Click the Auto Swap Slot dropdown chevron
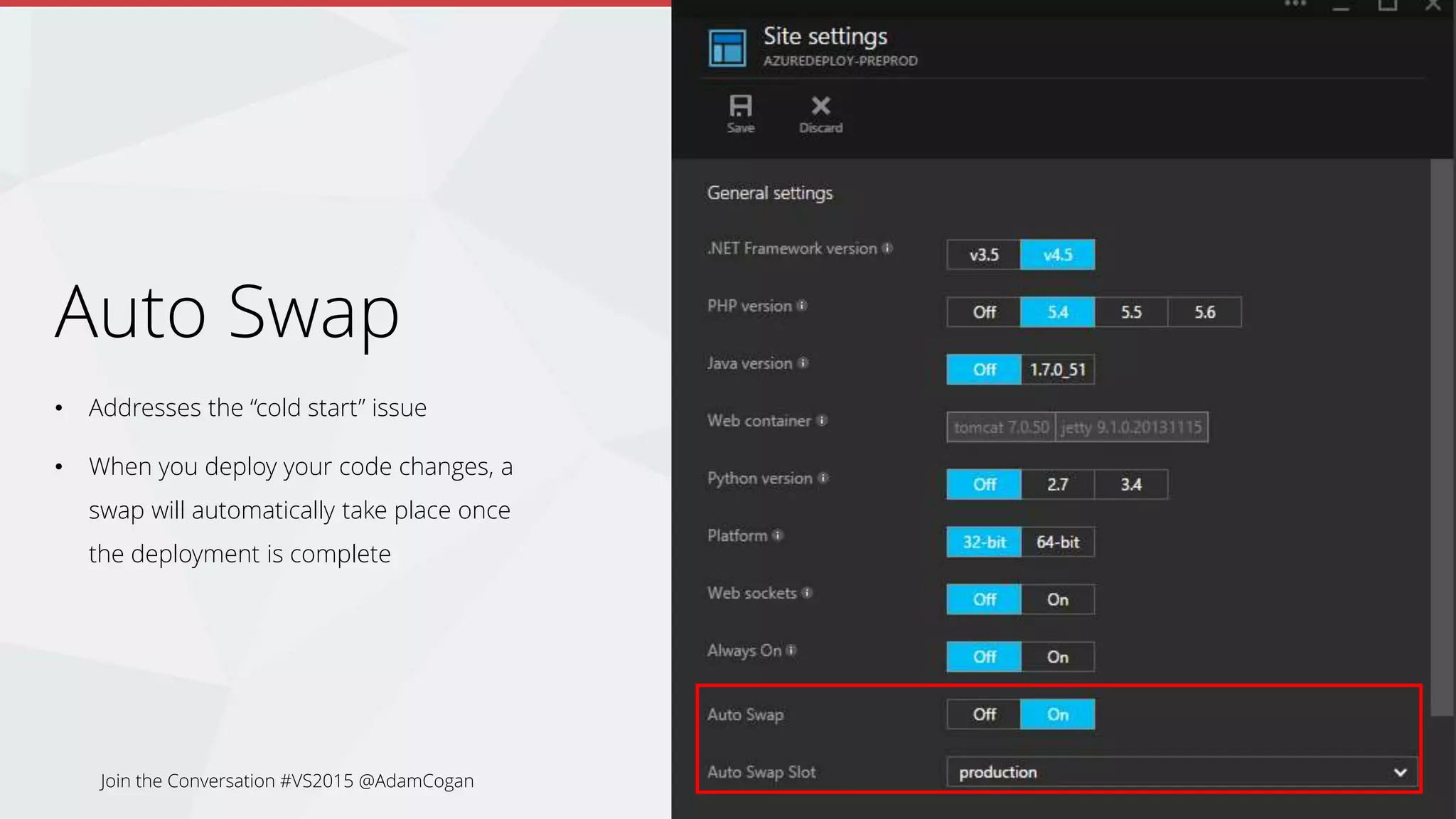 point(1400,772)
